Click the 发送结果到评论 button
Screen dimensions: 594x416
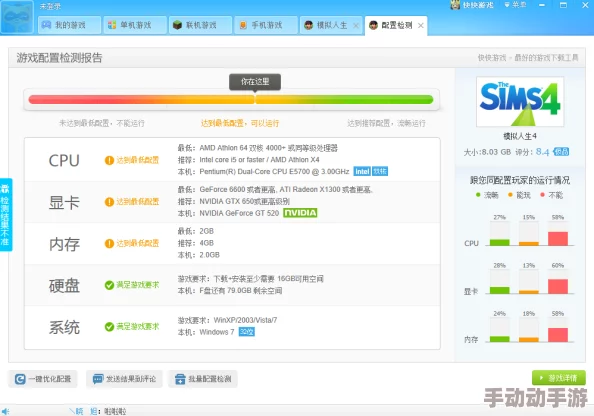[124, 379]
